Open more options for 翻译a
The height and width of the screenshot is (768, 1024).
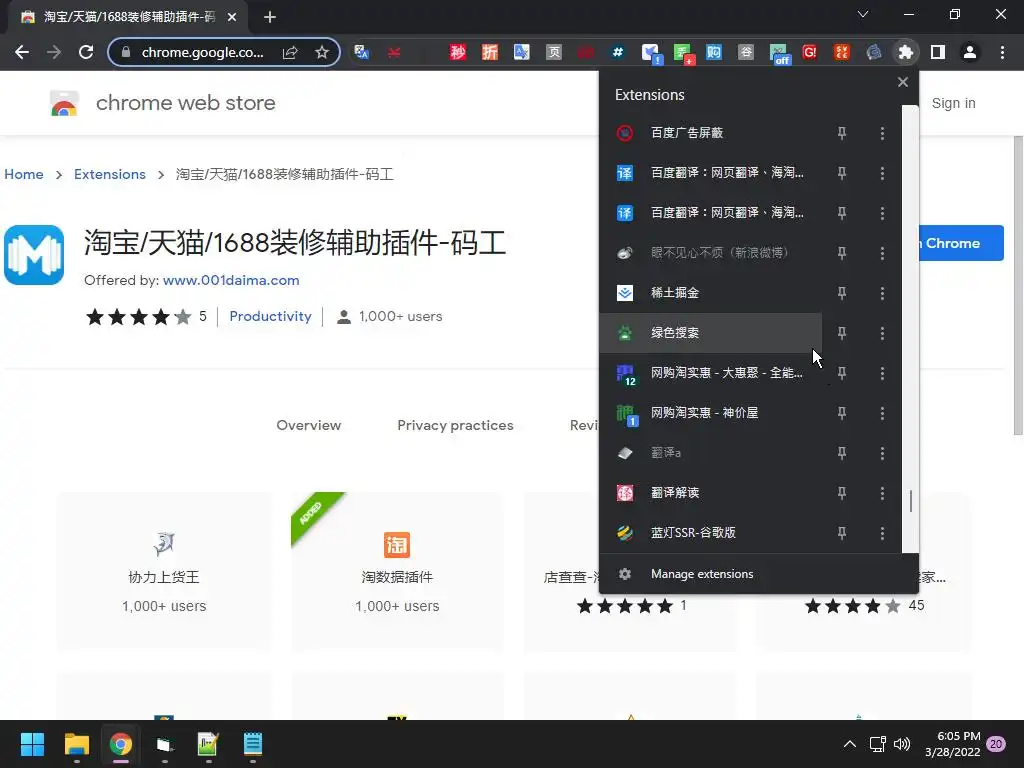pyautogui.click(x=882, y=453)
